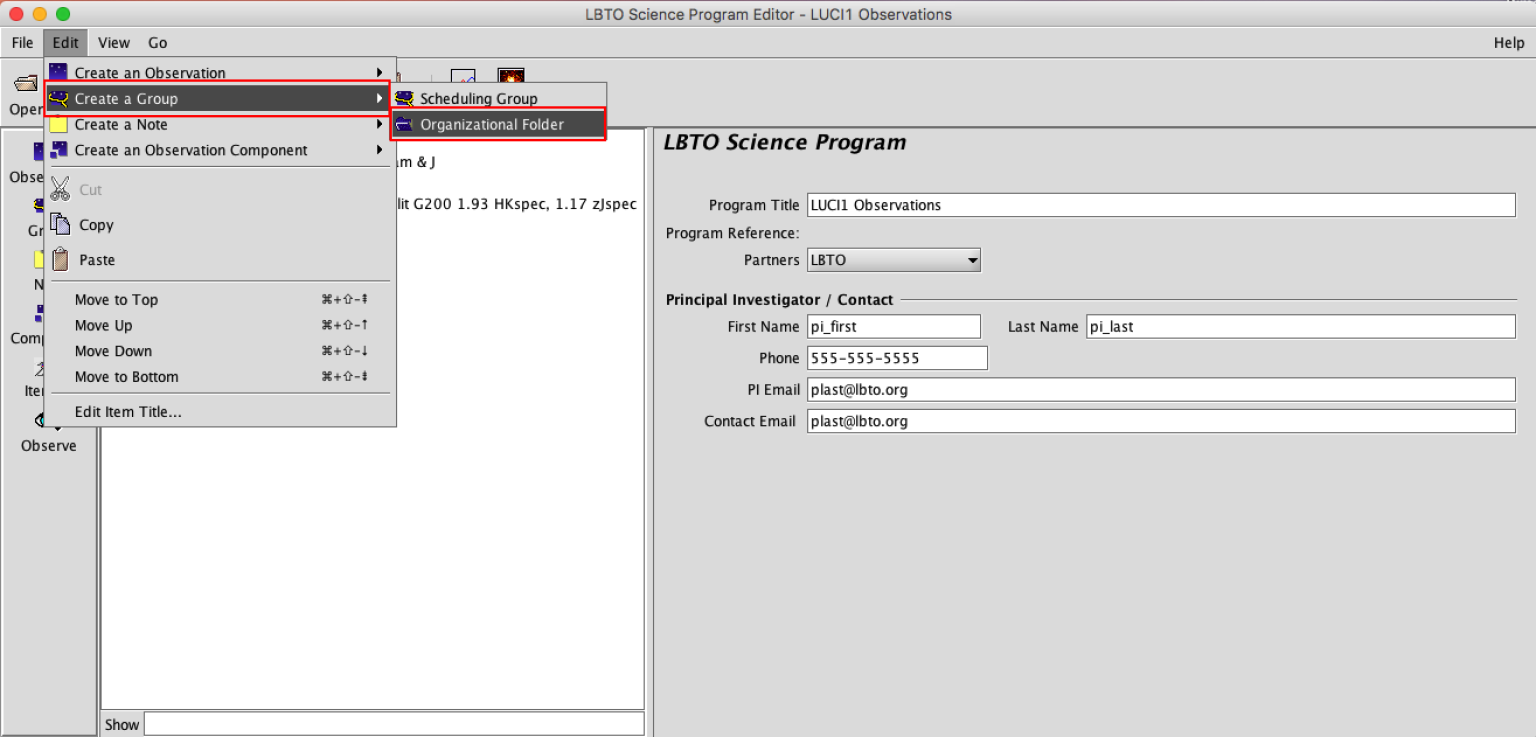
Task: Choose Organizational Folder from the submenu
Action: (498, 125)
